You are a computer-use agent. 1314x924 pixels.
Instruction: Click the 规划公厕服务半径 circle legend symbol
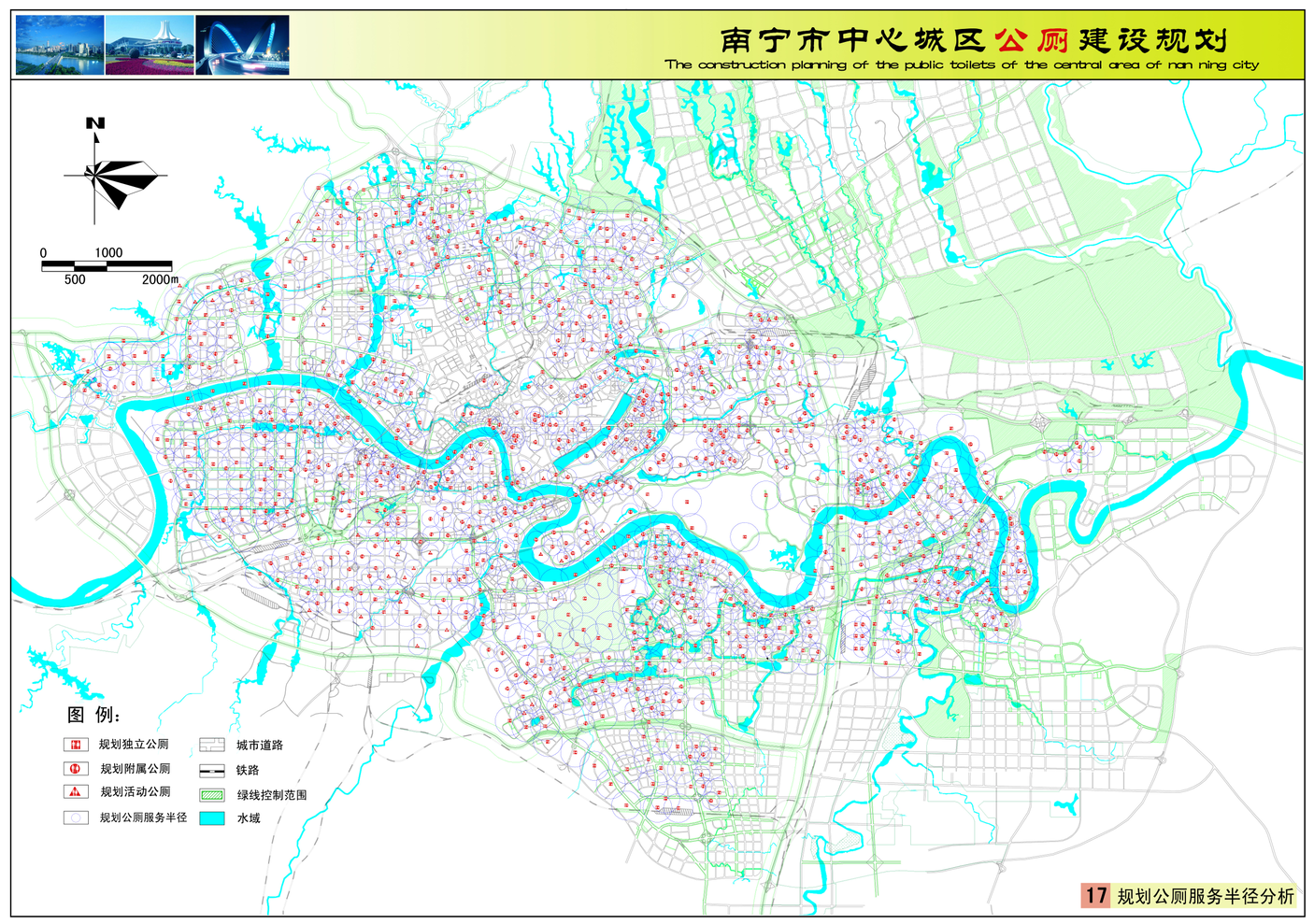(76, 817)
